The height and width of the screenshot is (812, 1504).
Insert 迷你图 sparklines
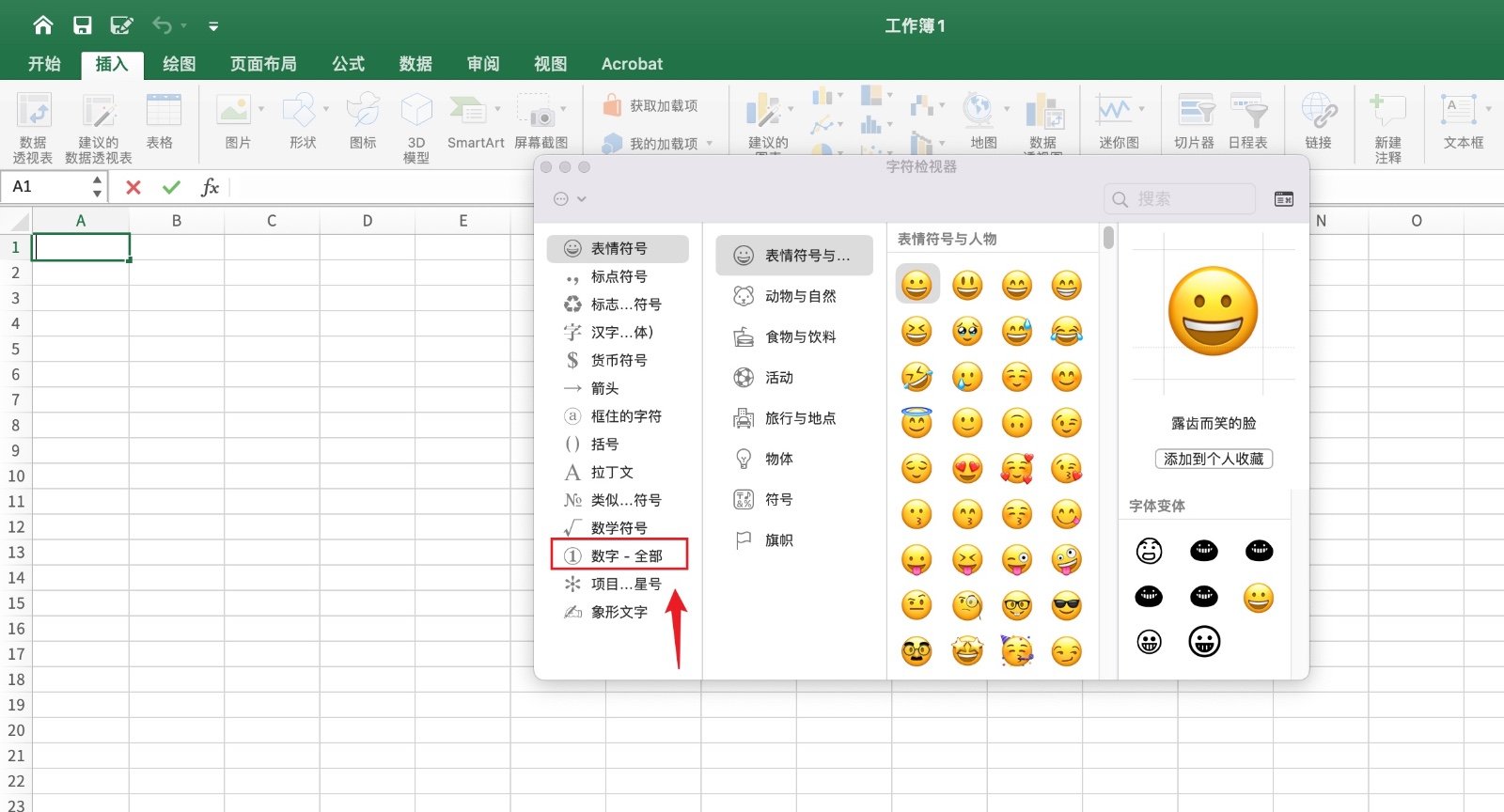pos(1119,120)
